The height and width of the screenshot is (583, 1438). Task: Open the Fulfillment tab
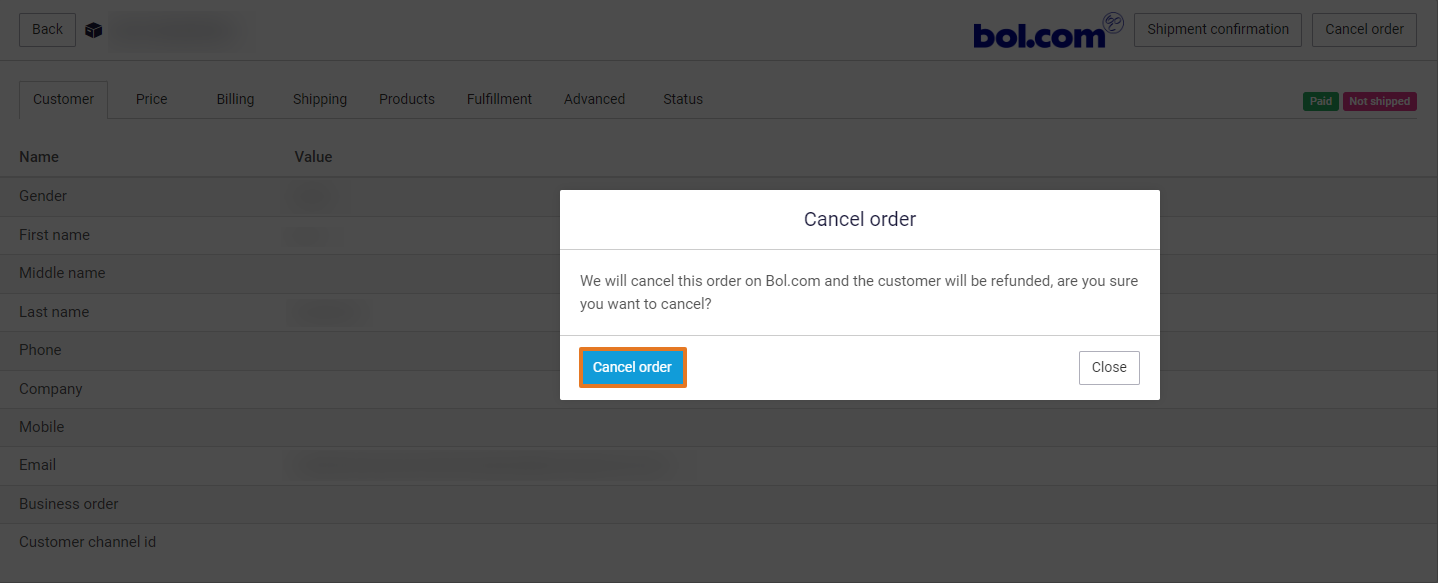[x=499, y=99]
